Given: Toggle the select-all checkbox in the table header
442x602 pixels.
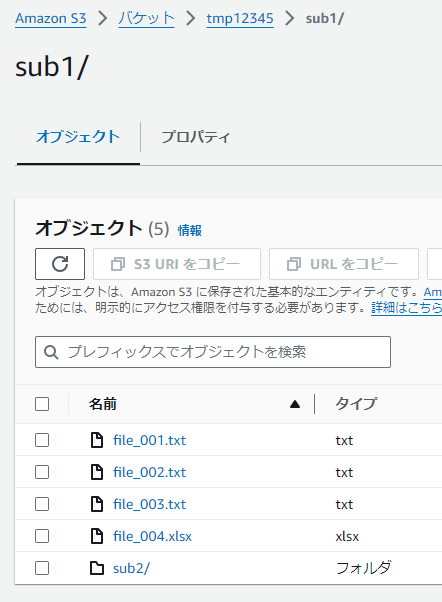Looking at the screenshot, I should click(42, 404).
